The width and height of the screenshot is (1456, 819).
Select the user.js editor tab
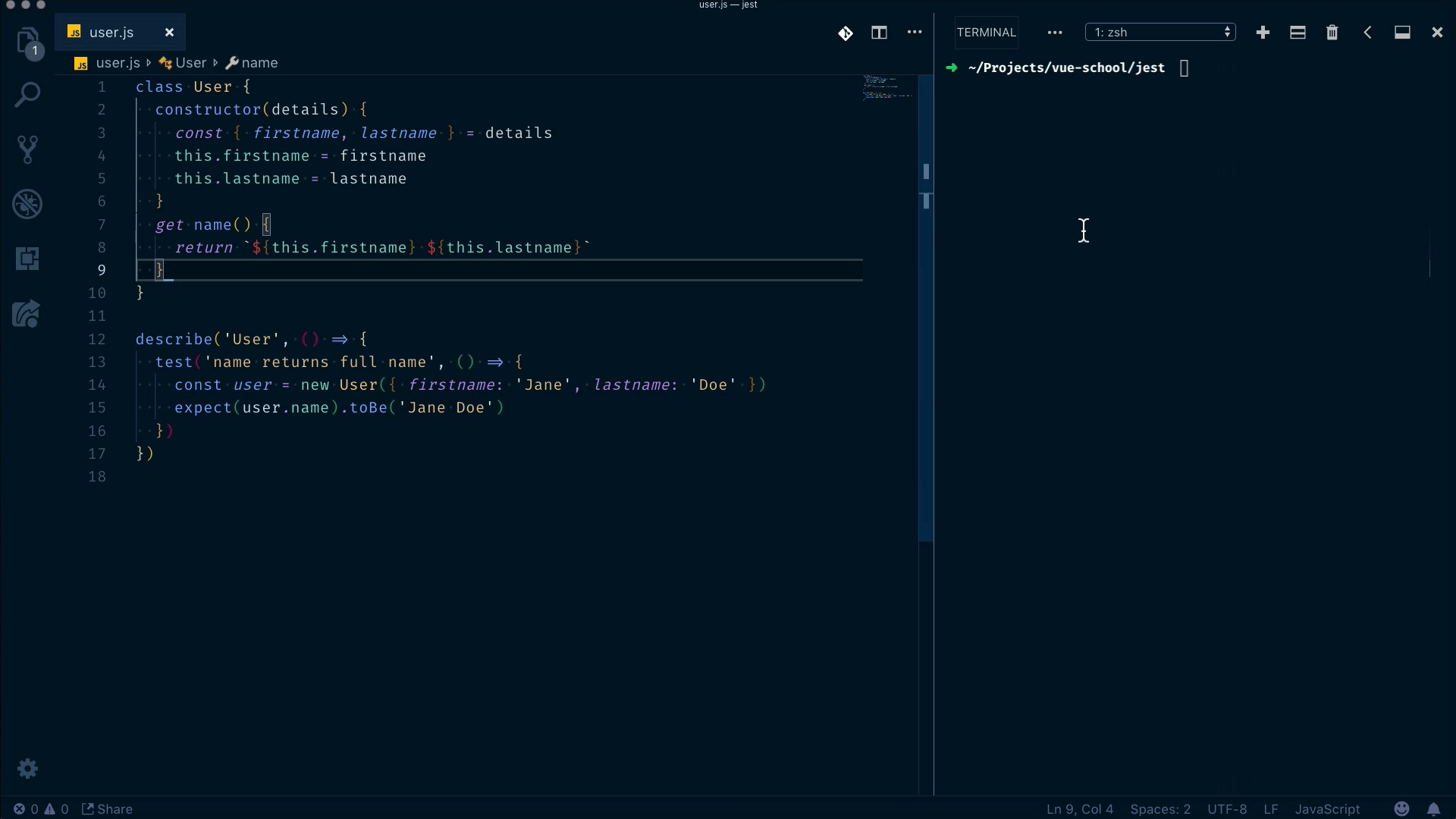tap(111, 33)
